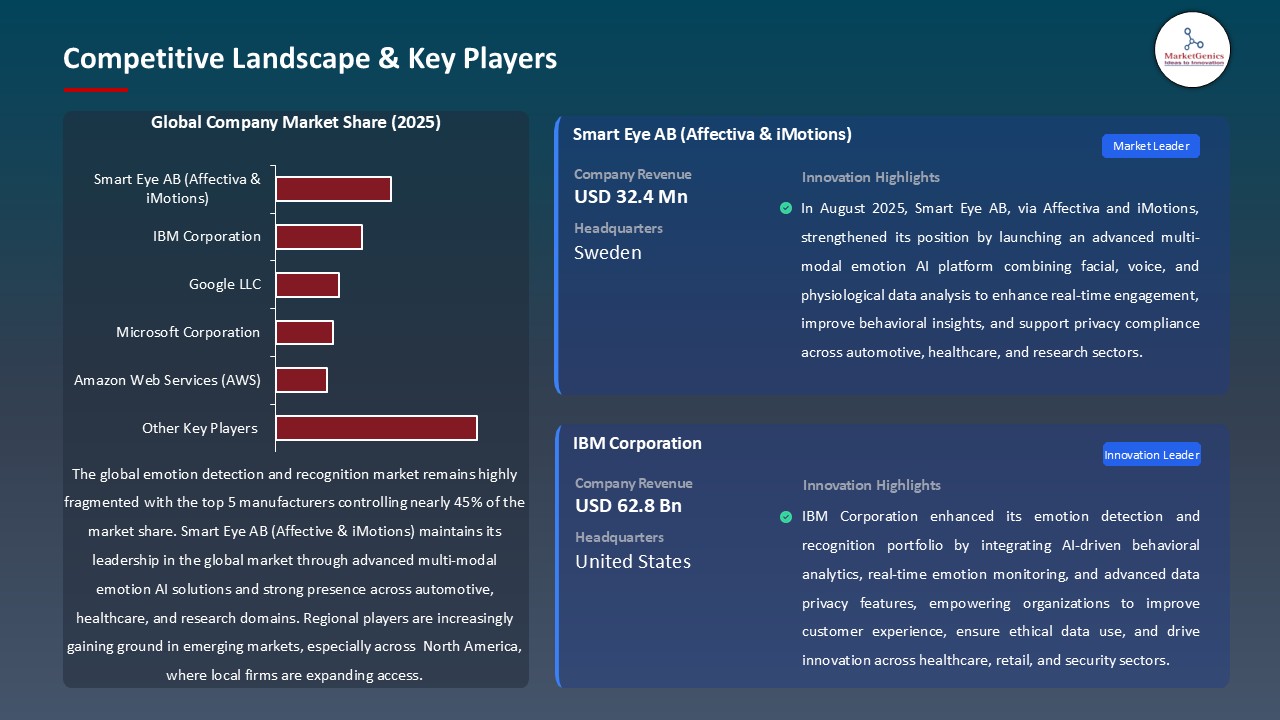Click the chart title Global Company Market Share (2025)
The height and width of the screenshot is (720, 1280).
tap(296, 122)
